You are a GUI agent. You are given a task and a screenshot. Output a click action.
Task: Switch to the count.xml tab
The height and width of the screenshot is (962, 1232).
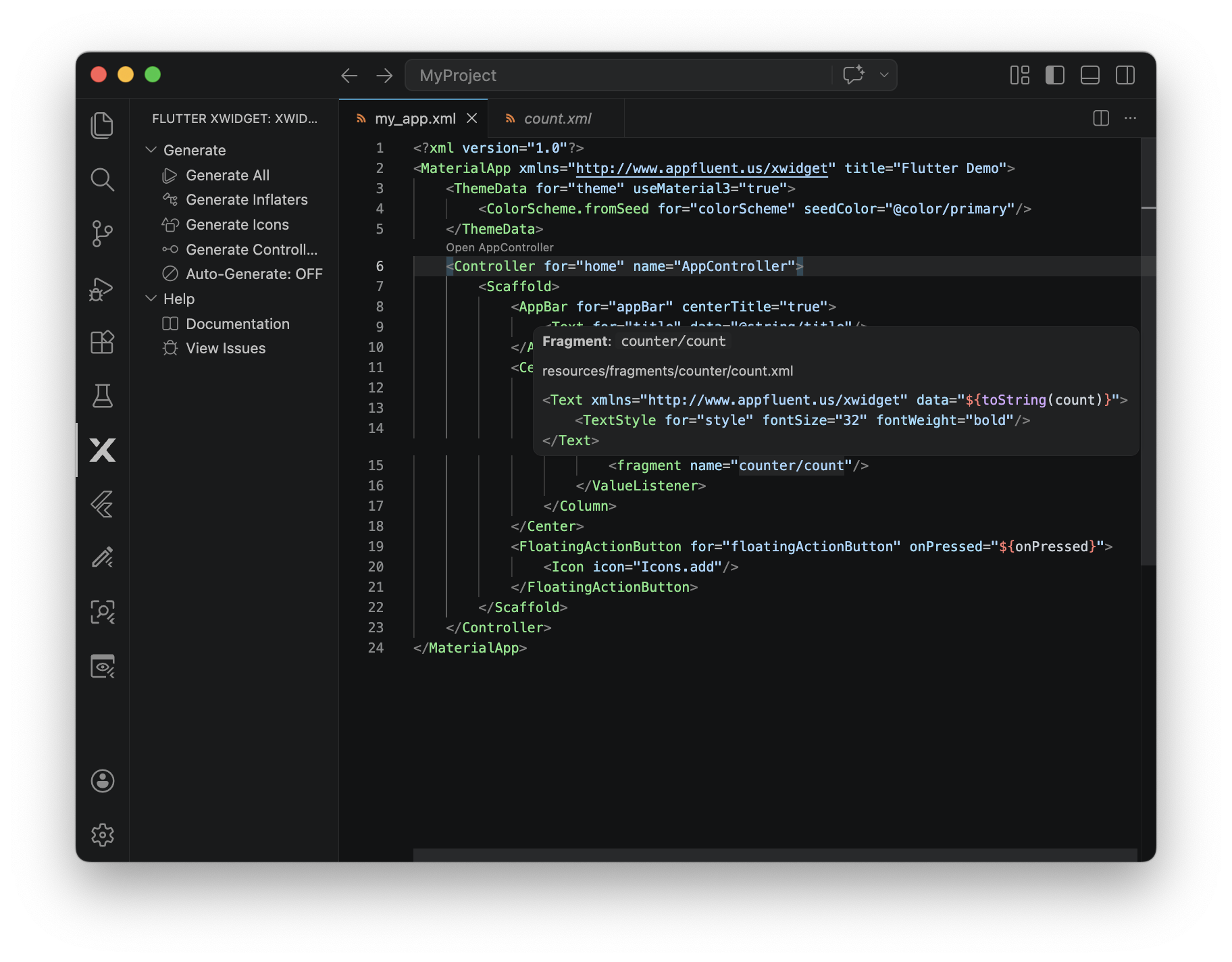point(558,118)
